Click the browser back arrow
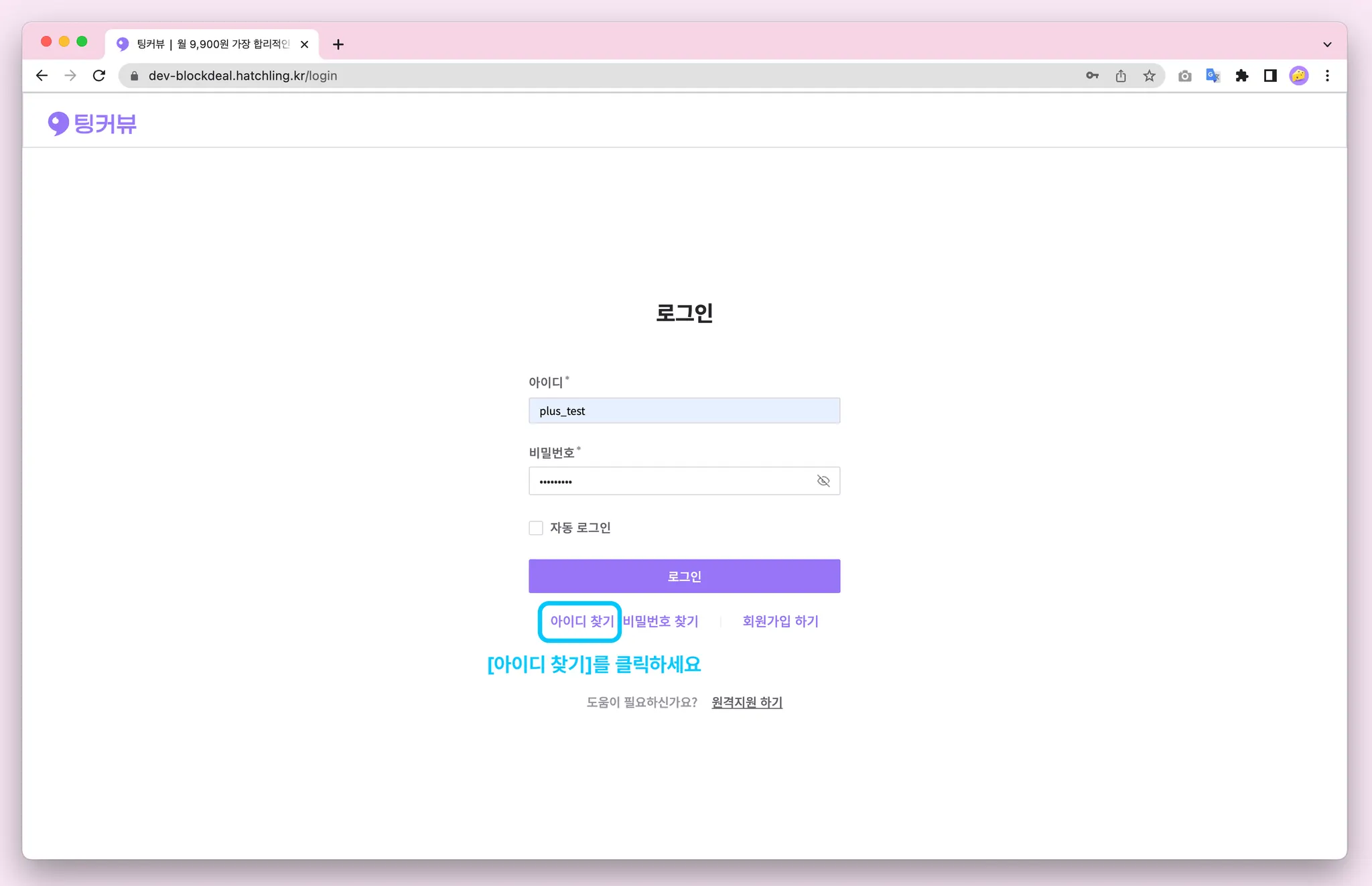The height and width of the screenshot is (886, 1372). pos(42,76)
